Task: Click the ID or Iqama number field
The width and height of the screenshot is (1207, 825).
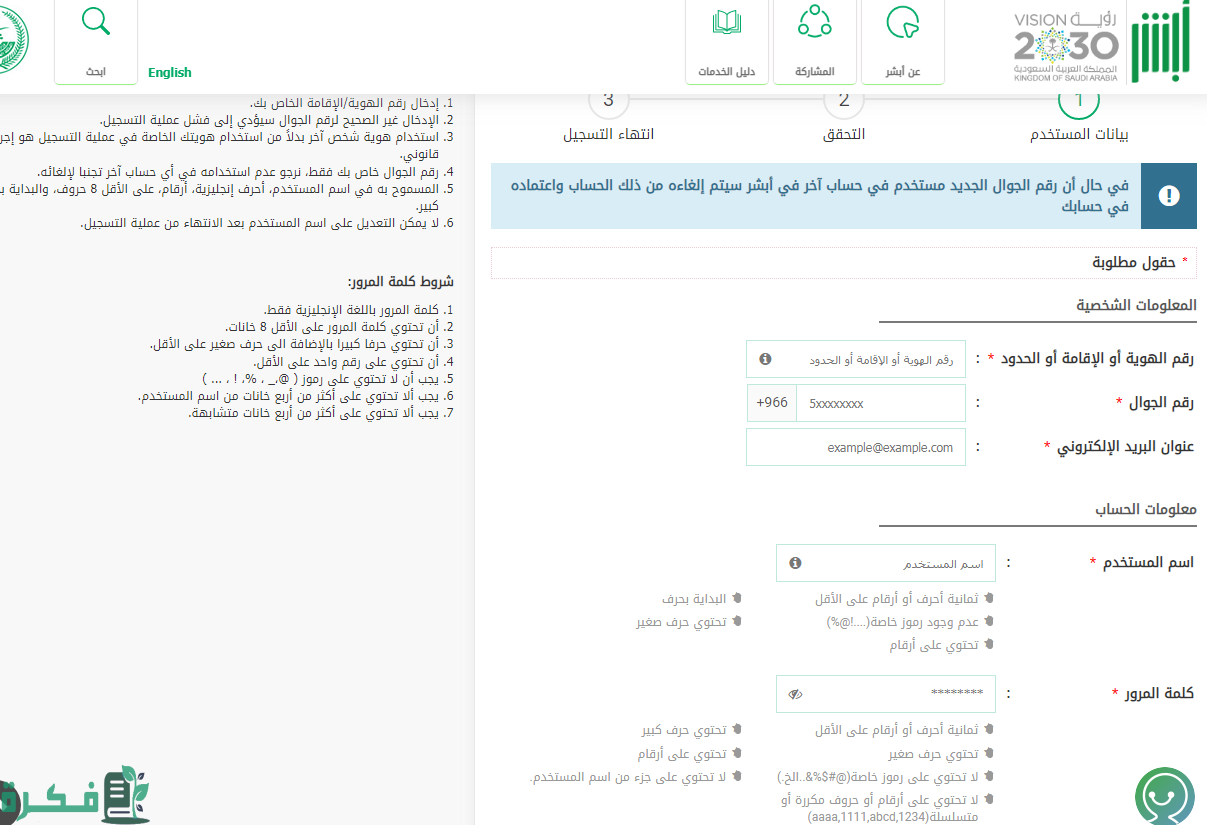Action: pyautogui.click(x=866, y=358)
